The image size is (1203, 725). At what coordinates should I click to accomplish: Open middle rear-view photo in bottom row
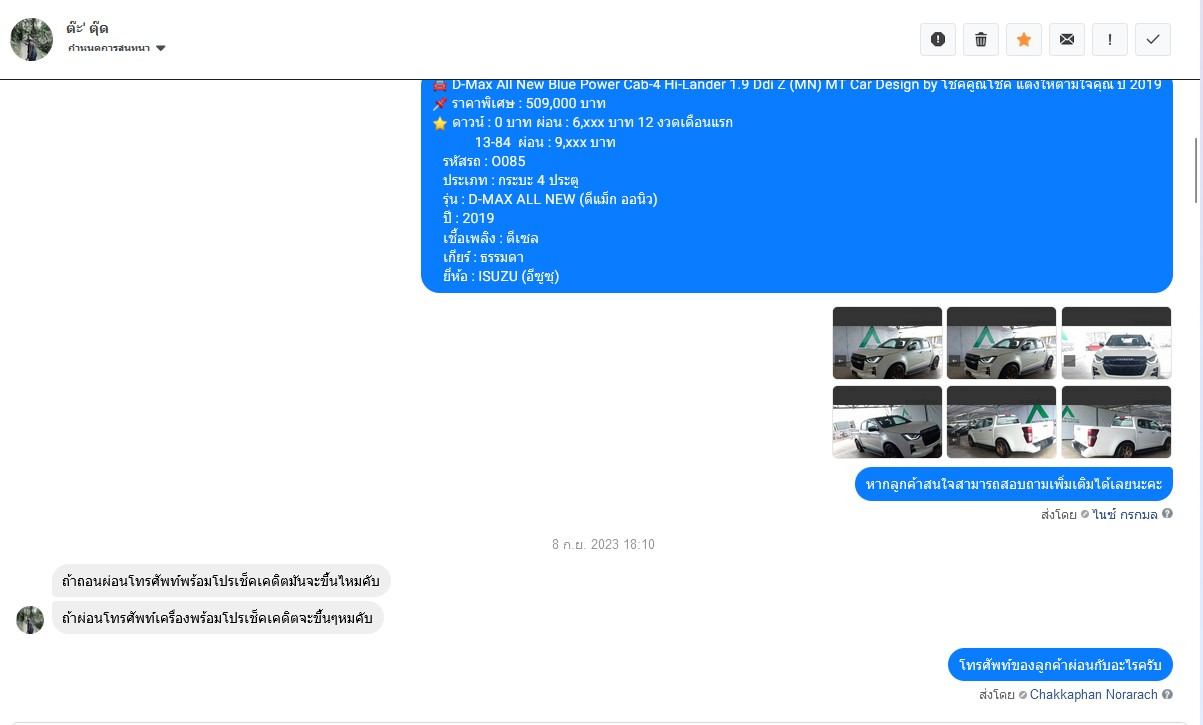(1001, 422)
